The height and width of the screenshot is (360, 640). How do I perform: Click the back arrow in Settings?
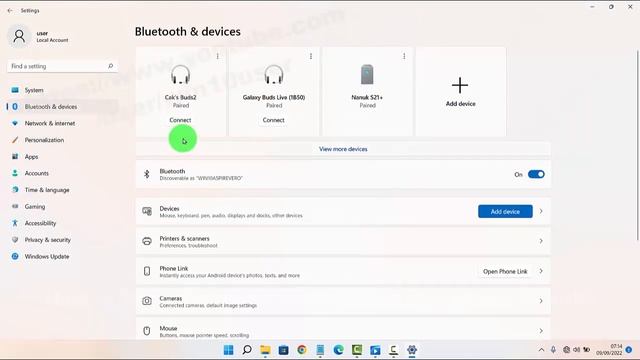click(10, 11)
